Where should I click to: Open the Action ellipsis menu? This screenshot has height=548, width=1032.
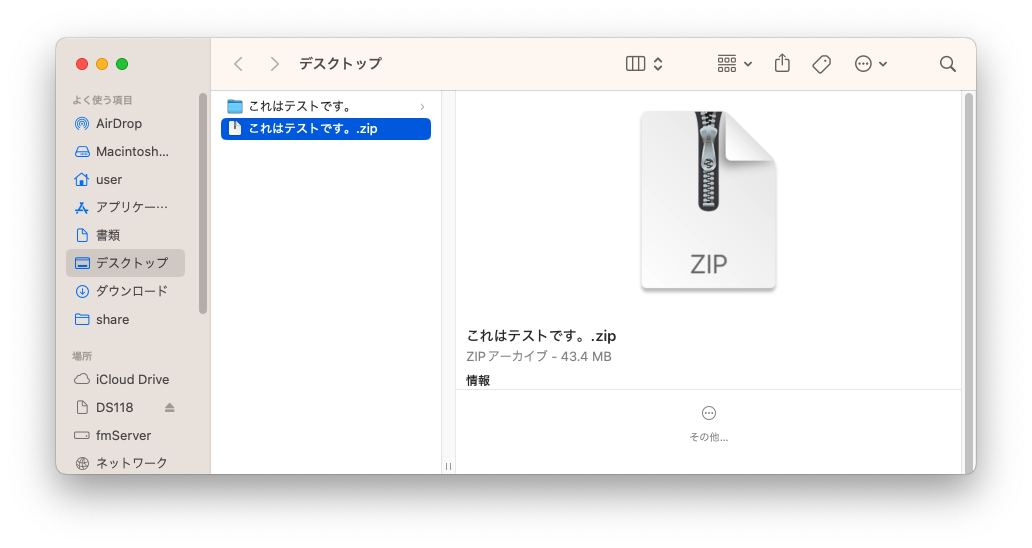870,64
